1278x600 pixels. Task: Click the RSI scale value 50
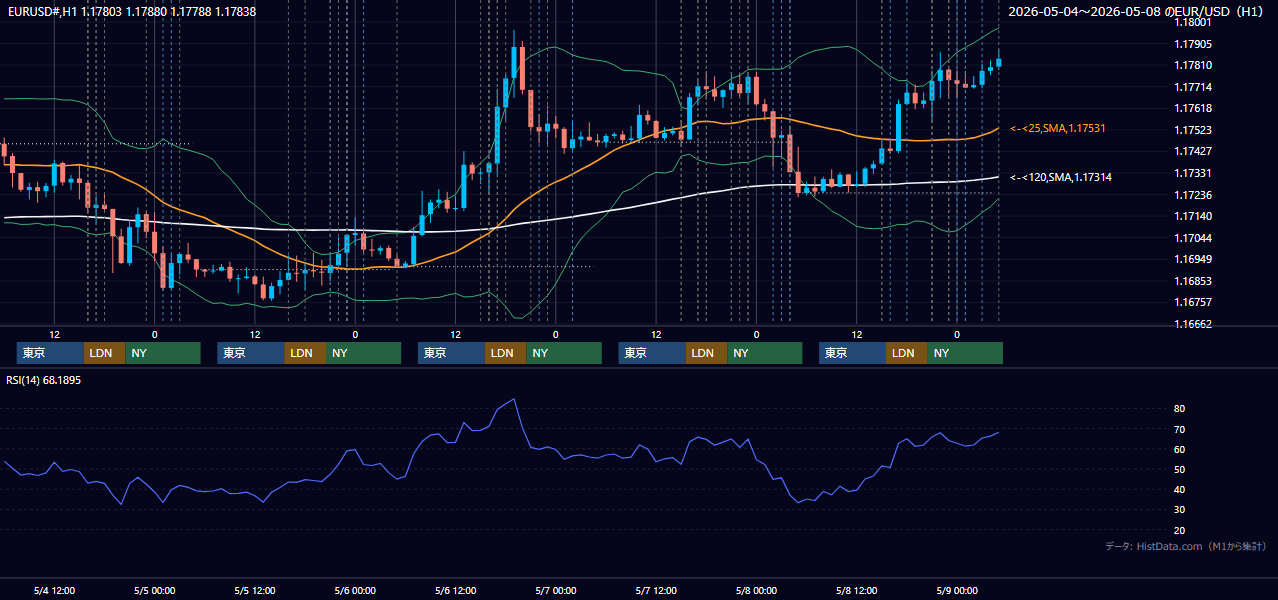pyautogui.click(x=1180, y=469)
